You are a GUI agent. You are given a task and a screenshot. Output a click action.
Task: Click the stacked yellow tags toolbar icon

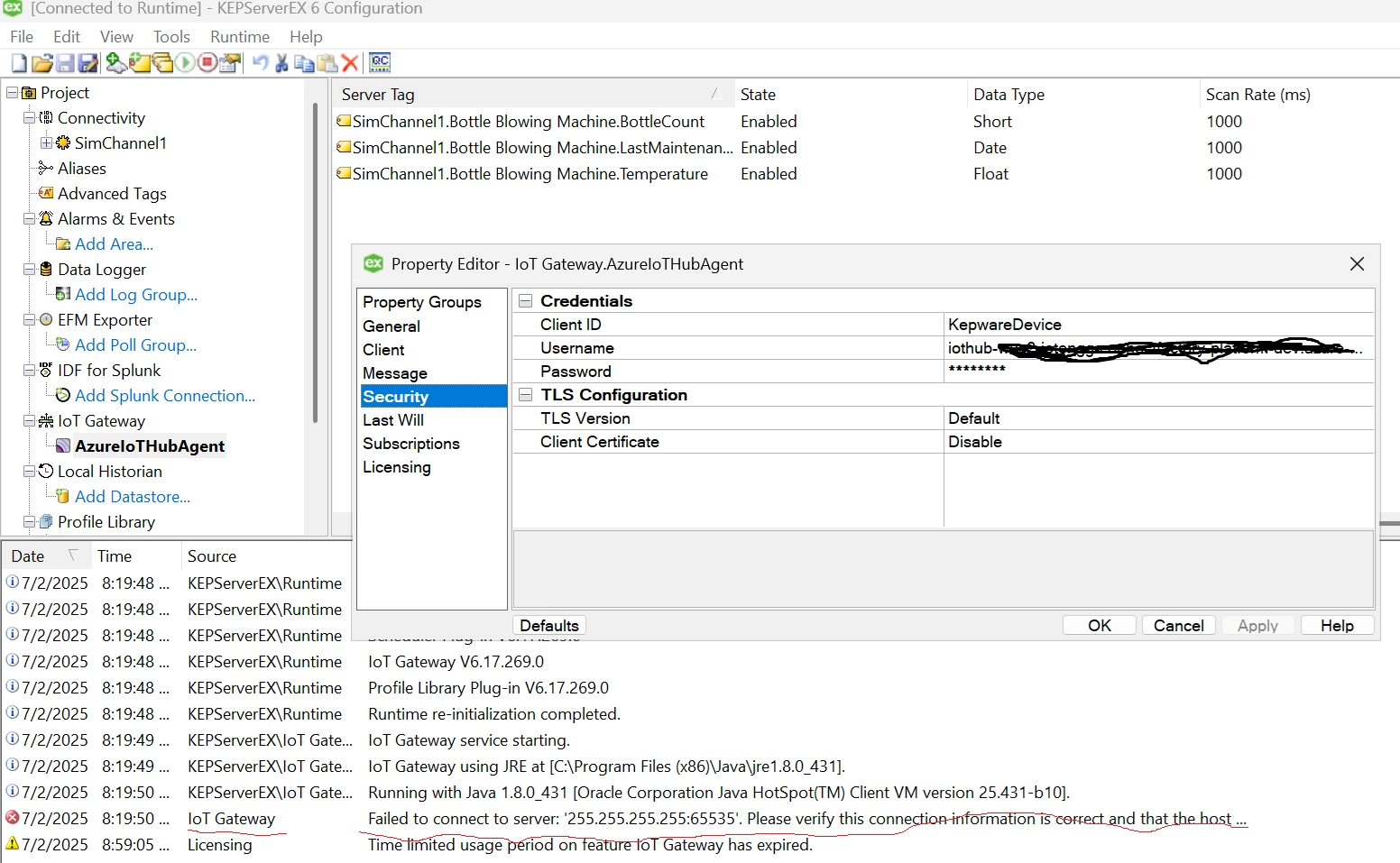[x=162, y=62]
